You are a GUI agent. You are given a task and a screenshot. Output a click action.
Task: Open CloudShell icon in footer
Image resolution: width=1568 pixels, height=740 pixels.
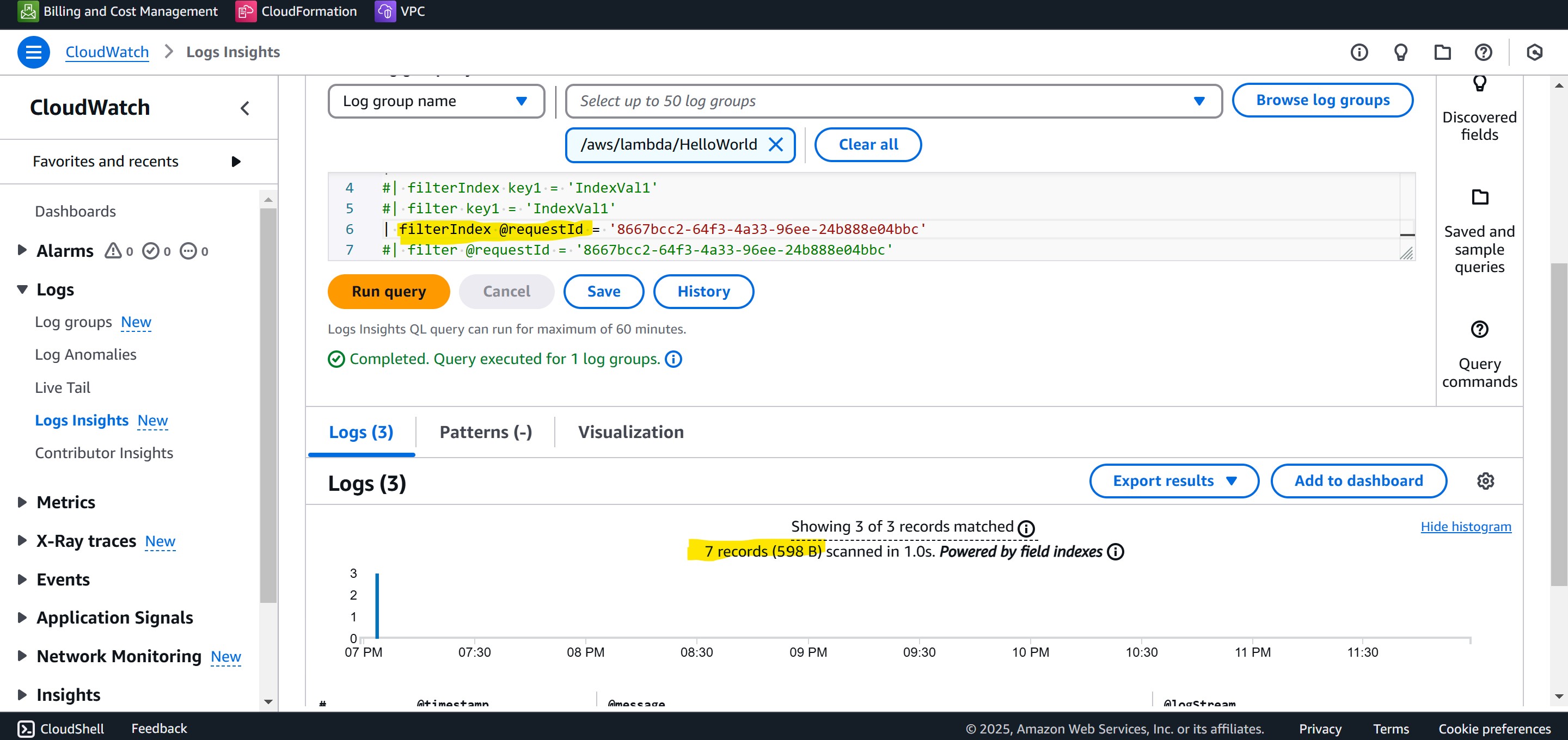(26, 729)
